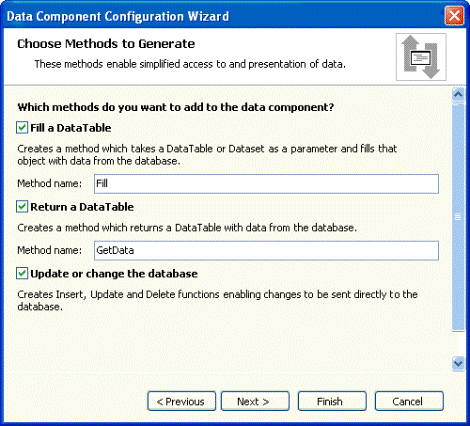Click the 'Update or change the database' label
The height and width of the screenshot is (426, 470).
[114, 274]
